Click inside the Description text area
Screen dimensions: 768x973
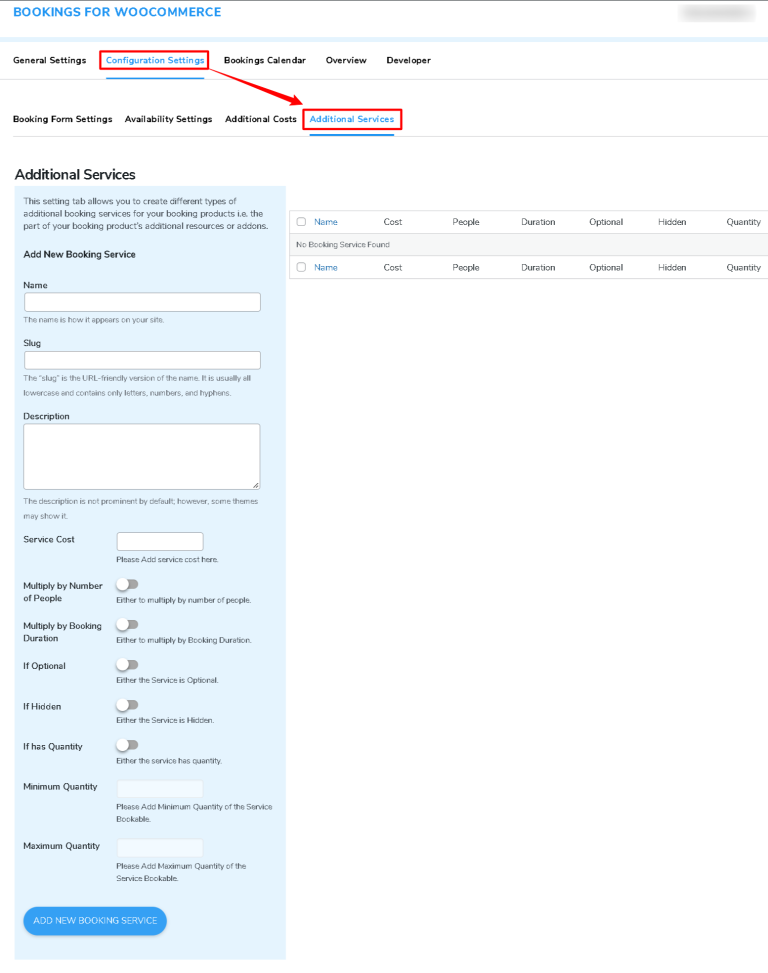coord(142,456)
